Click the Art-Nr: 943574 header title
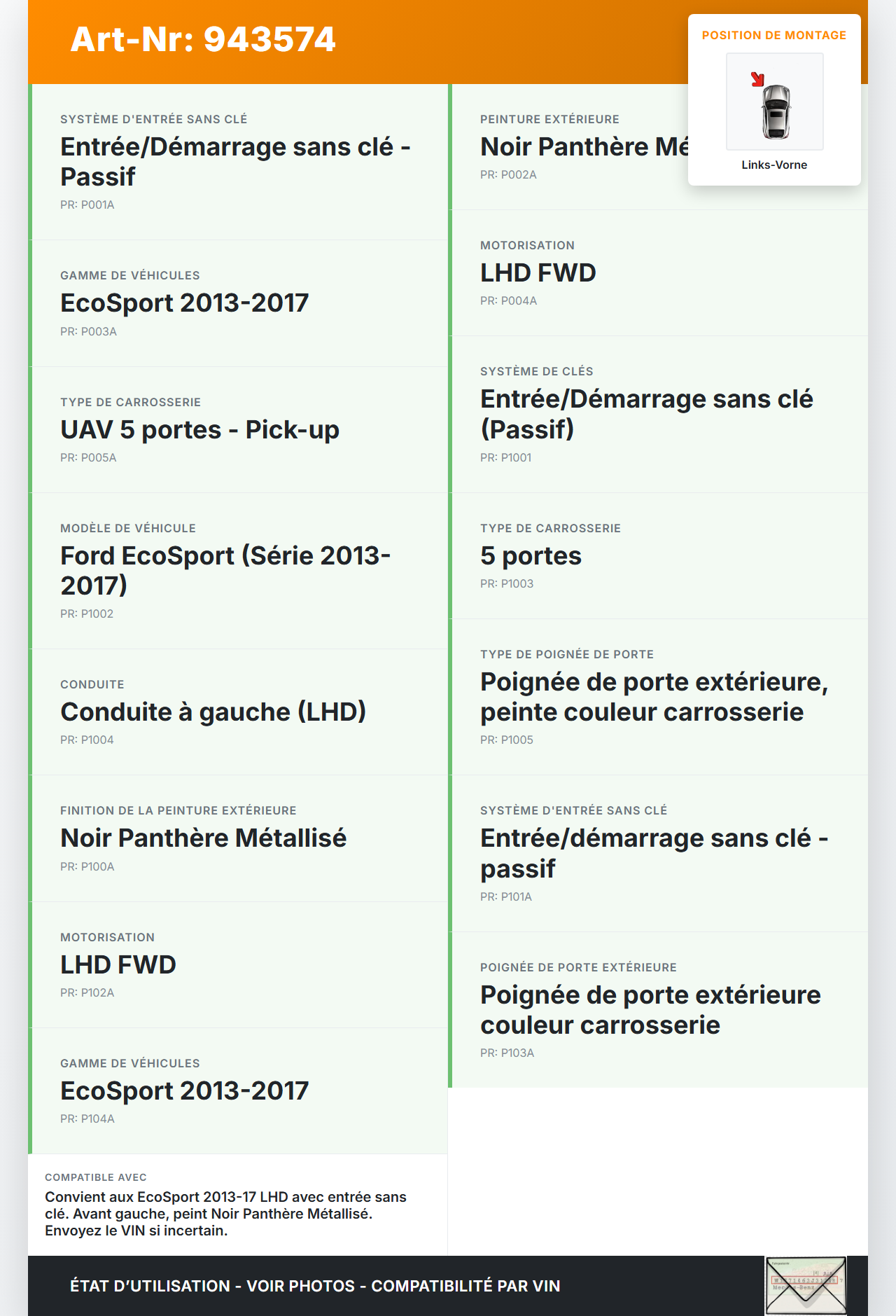Image resolution: width=896 pixels, height=1316 pixels. [203, 39]
